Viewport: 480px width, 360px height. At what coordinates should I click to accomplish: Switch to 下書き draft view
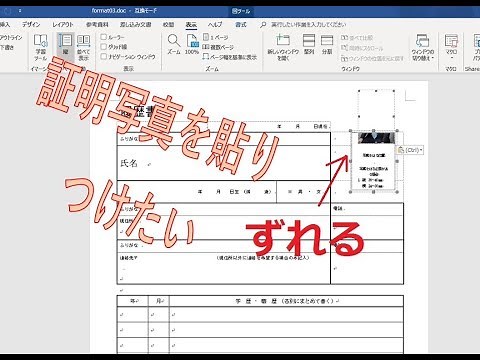[x=7, y=47]
